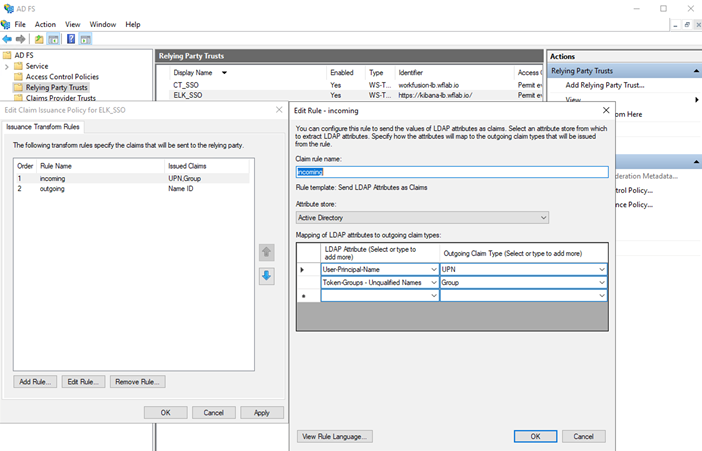Click OK in Edit Rule dialog
The height and width of the screenshot is (451, 702).
pyautogui.click(x=535, y=436)
